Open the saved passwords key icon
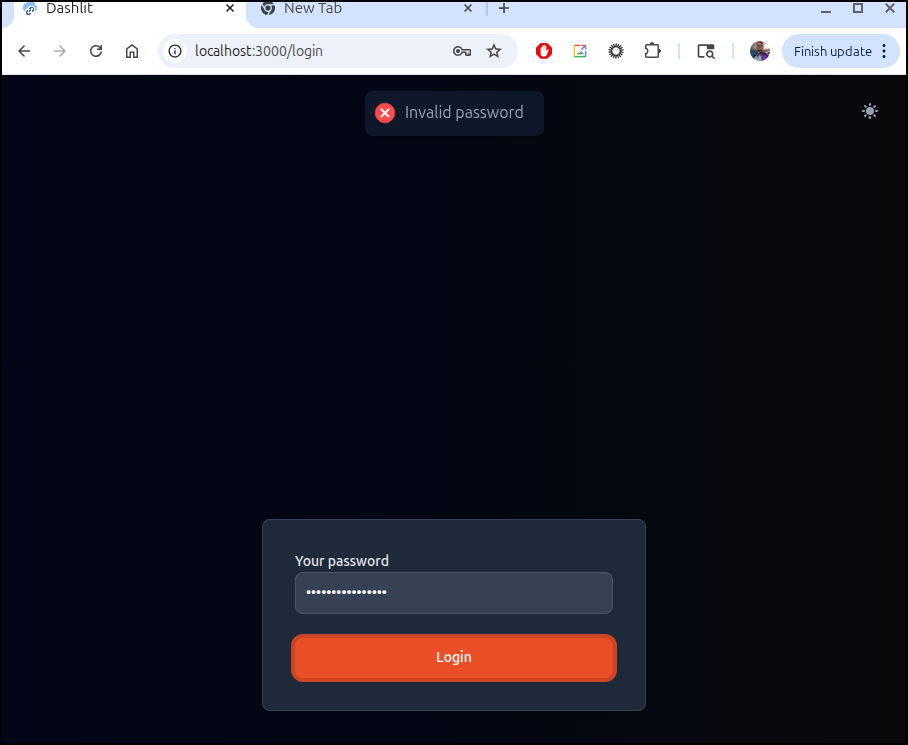This screenshot has height=745, width=908. tap(462, 52)
